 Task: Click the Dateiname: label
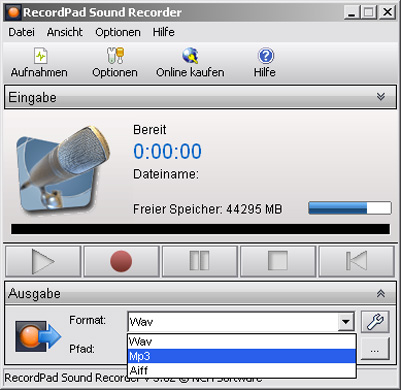[x=166, y=174]
